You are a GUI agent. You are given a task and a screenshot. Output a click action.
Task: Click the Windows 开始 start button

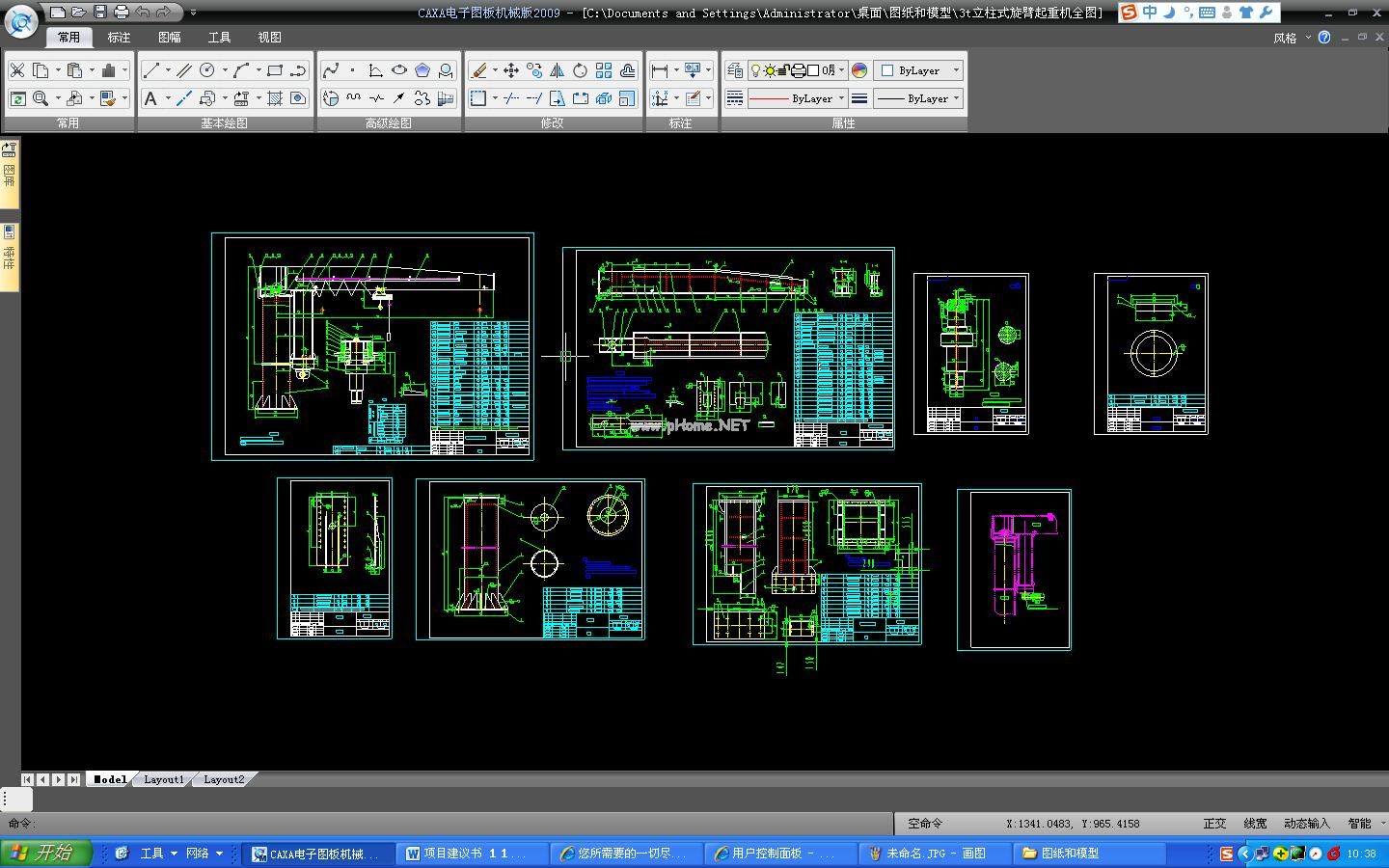(45, 853)
